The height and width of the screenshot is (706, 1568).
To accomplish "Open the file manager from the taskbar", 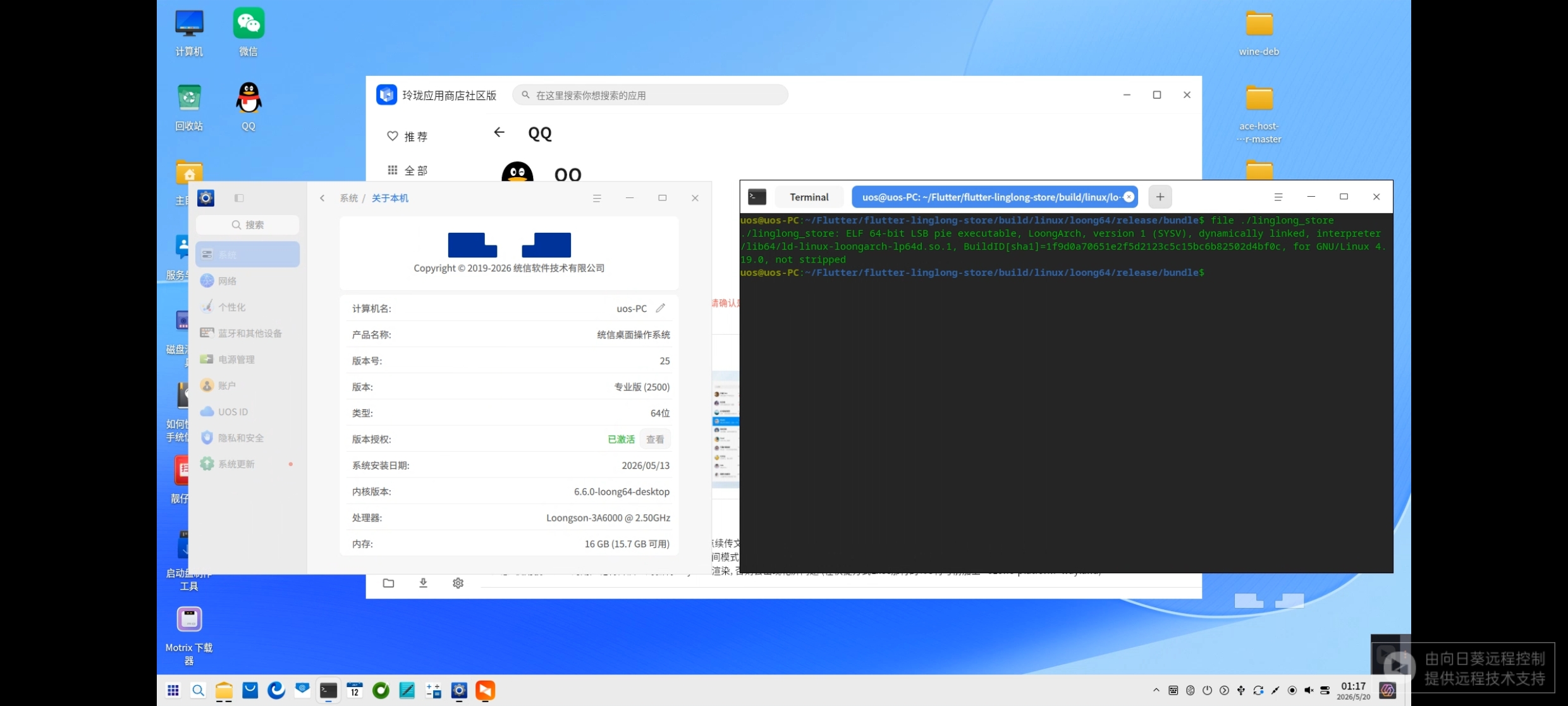I will point(224,690).
